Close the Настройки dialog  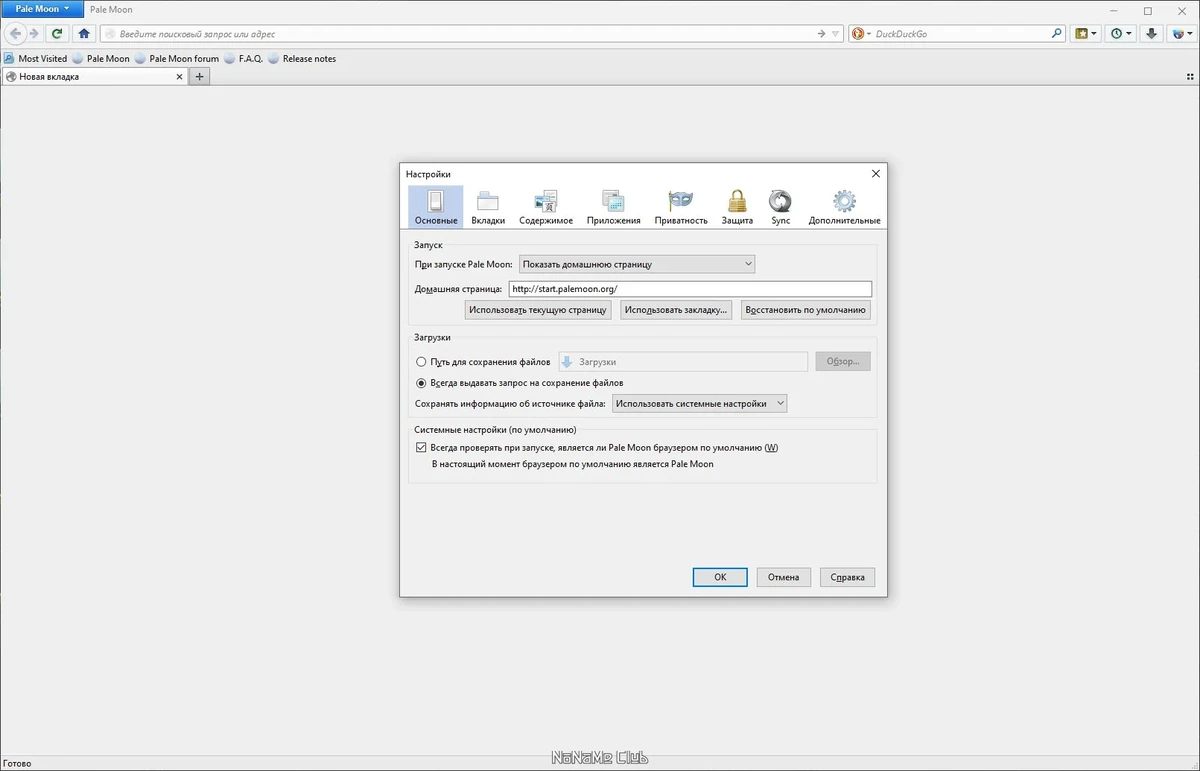[x=876, y=173]
